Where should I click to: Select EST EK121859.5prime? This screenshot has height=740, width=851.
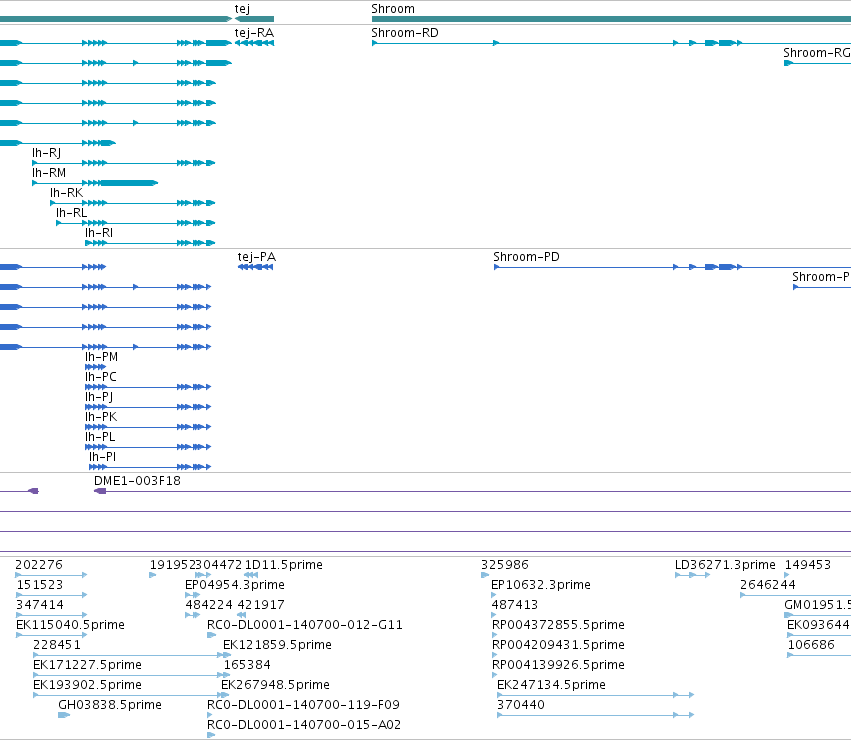[x=277, y=645]
